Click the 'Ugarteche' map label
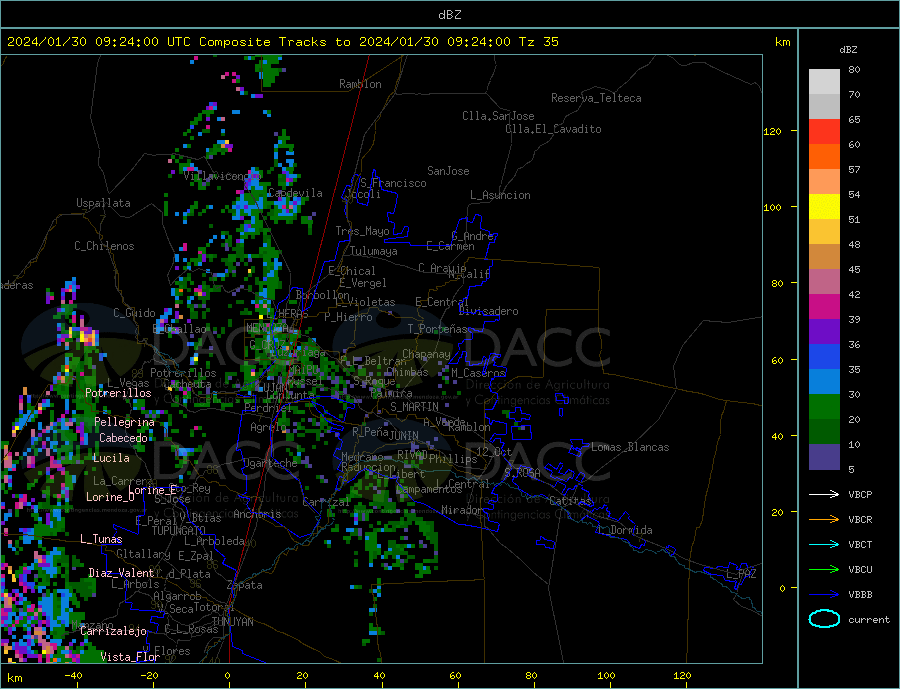The width and height of the screenshot is (900, 689). click(x=270, y=463)
